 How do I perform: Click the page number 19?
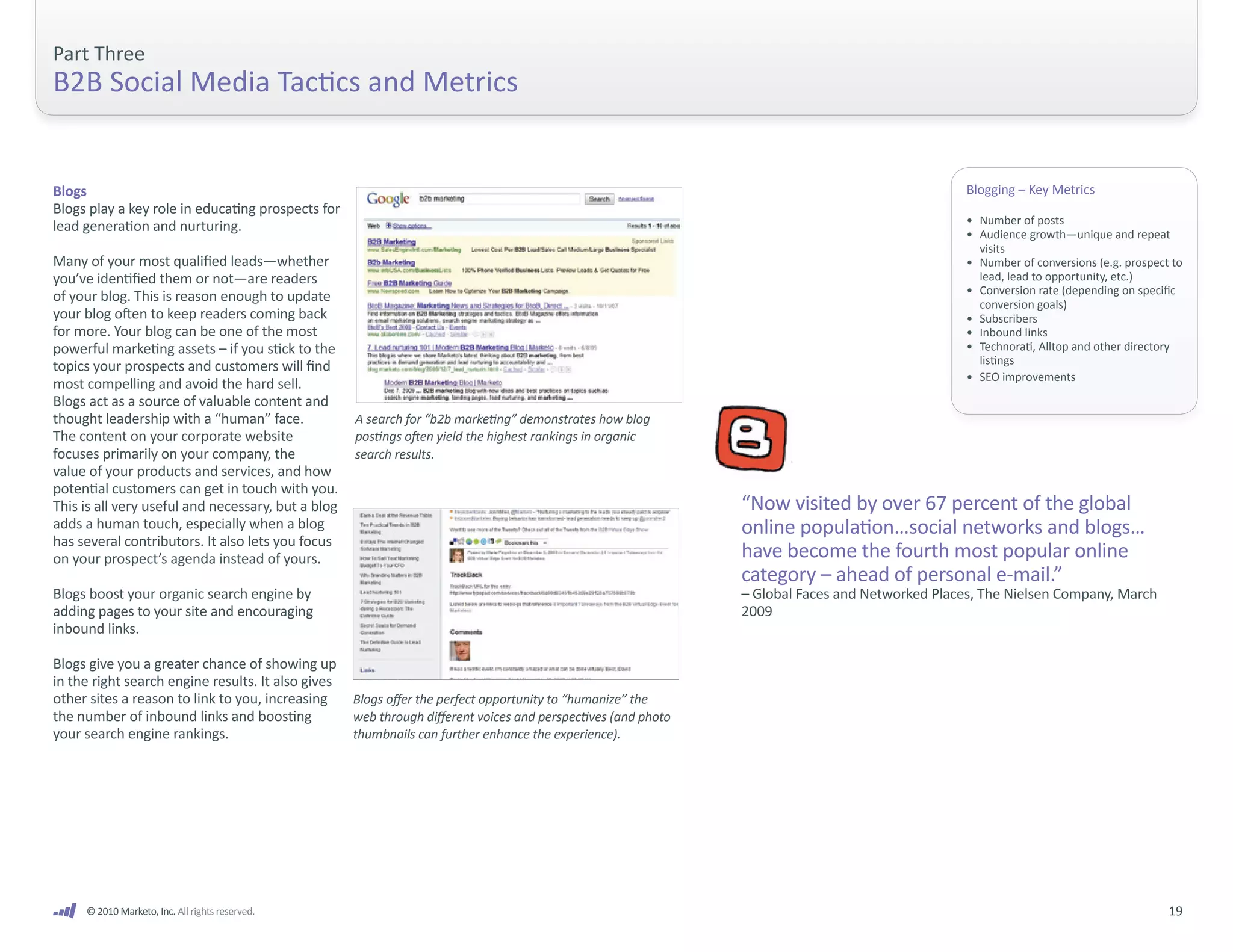[x=1175, y=911]
